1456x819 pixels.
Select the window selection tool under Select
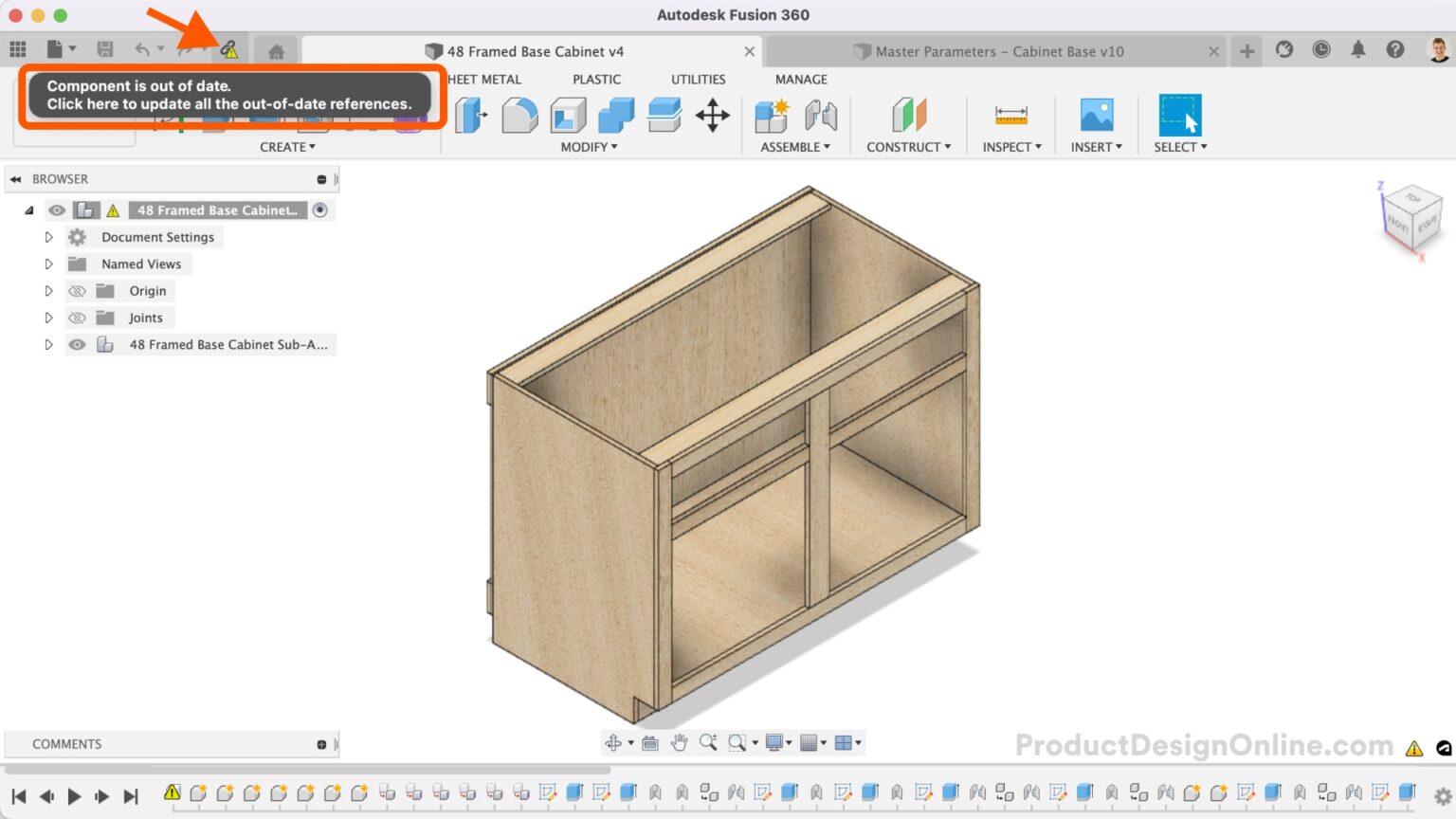click(x=1178, y=115)
